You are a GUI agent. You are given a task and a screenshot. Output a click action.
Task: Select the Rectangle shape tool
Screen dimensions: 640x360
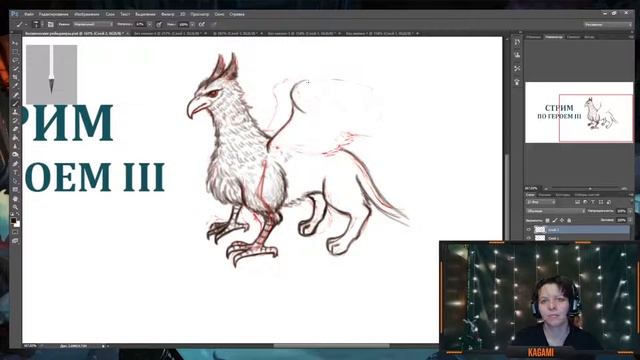point(15,190)
